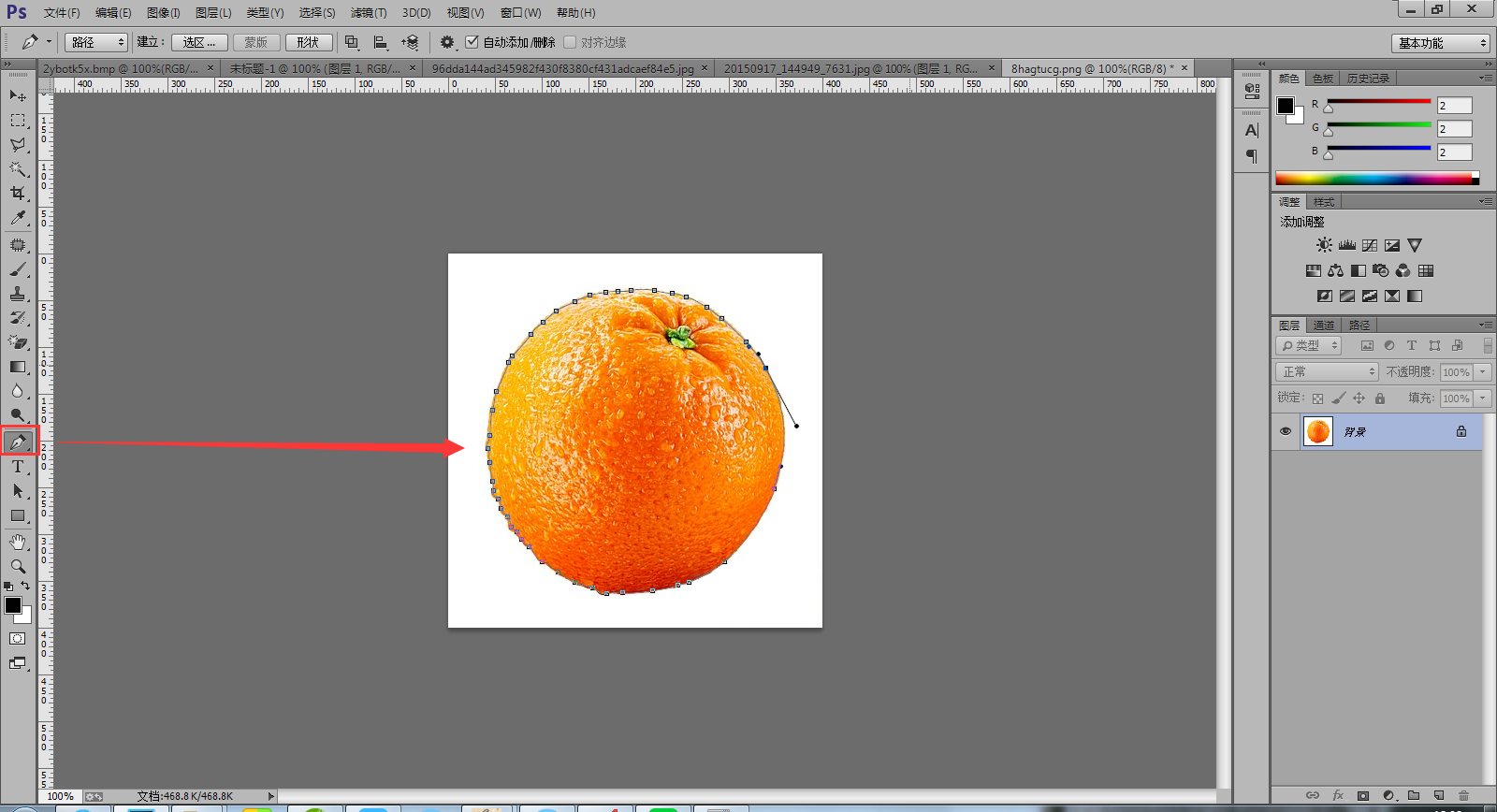Image resolution: width=1497 pixels, height=812 pixels.
Task: Create a new layer
Action: (1439, 795)
